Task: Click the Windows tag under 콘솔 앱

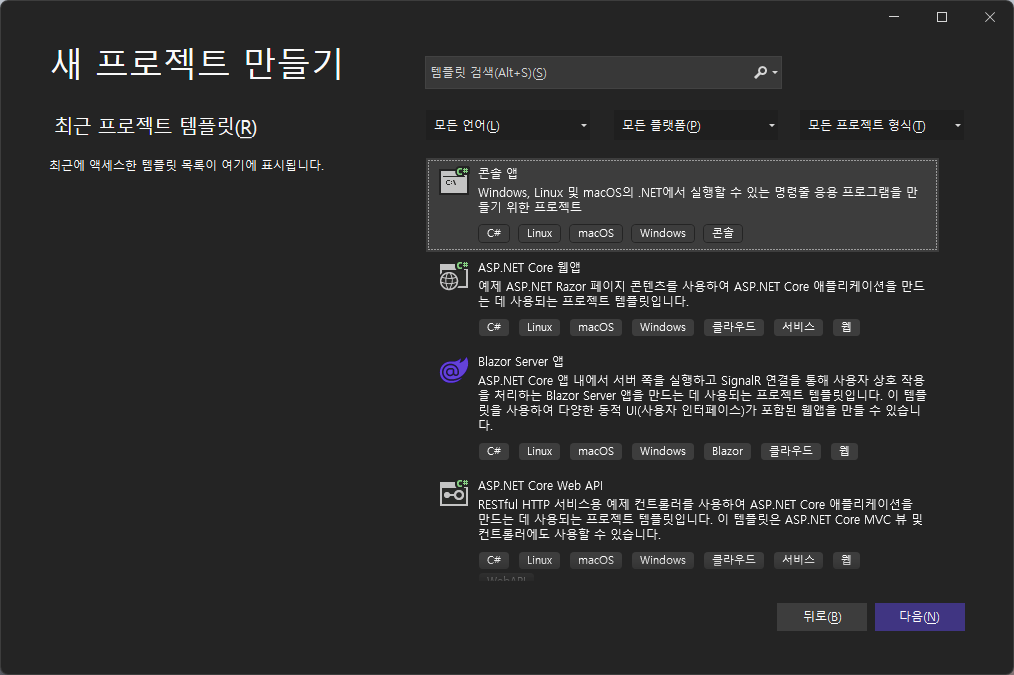Action: tap(663, 233)
